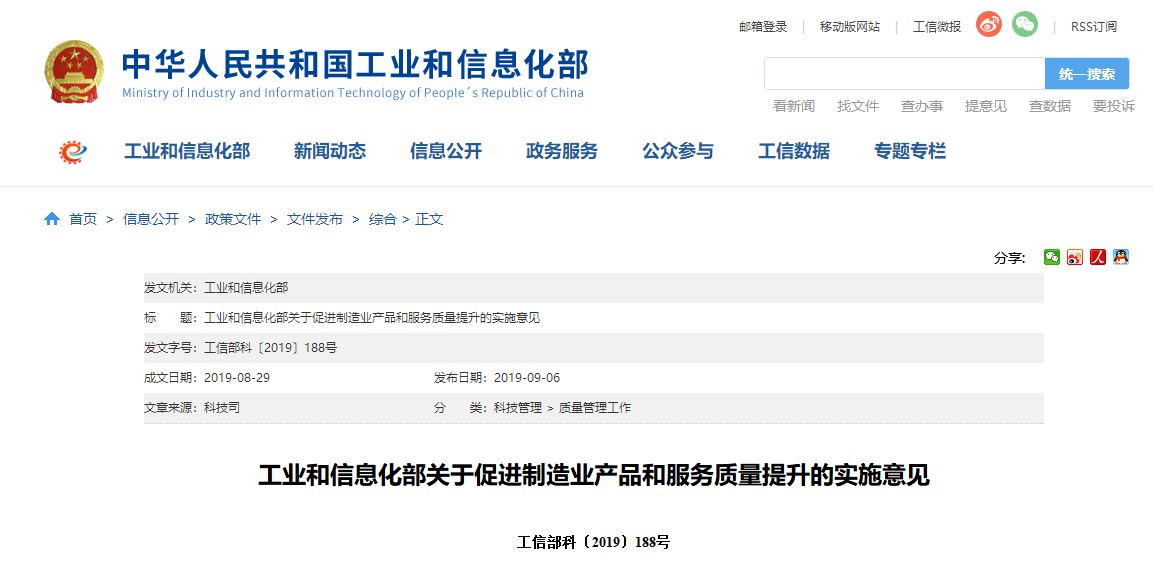Open the 专题专栏 navigation menu
This screenshot has height=563, width=1153.
pos(909,151)
